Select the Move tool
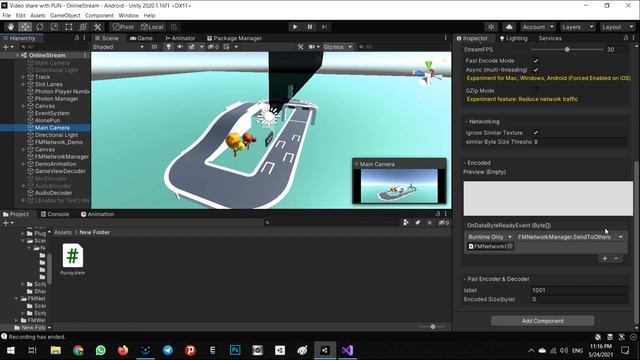The height and width of the screenshot is (360, 640). [25, 27]
